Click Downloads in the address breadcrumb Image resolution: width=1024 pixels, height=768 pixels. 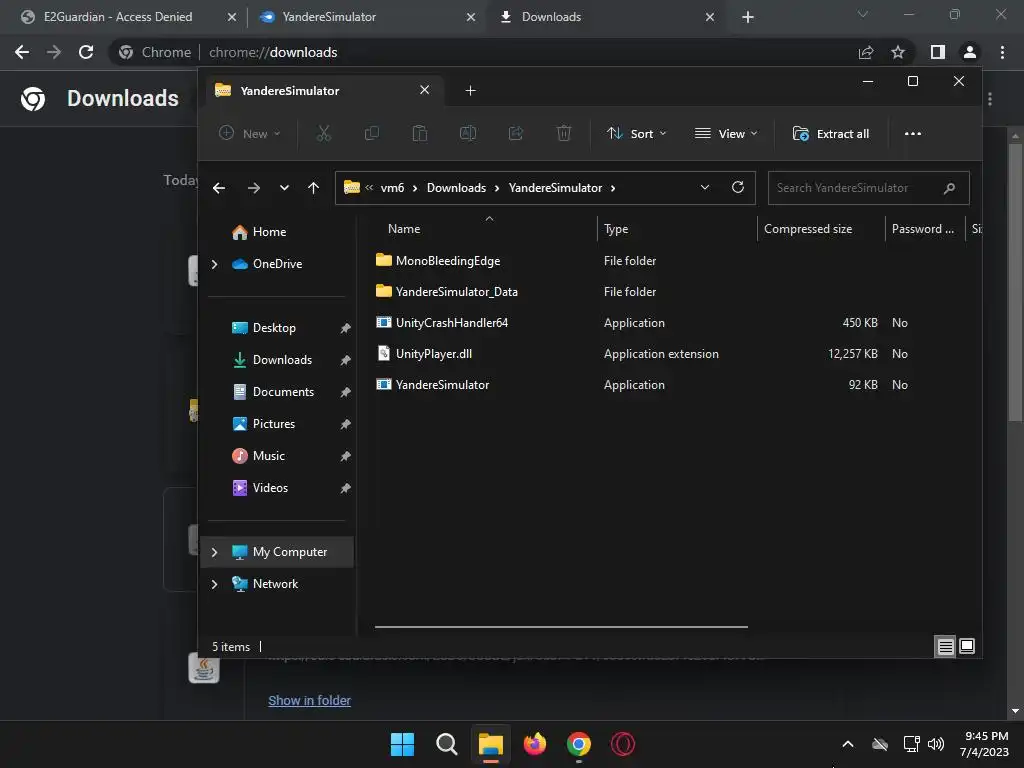[456, 188]
